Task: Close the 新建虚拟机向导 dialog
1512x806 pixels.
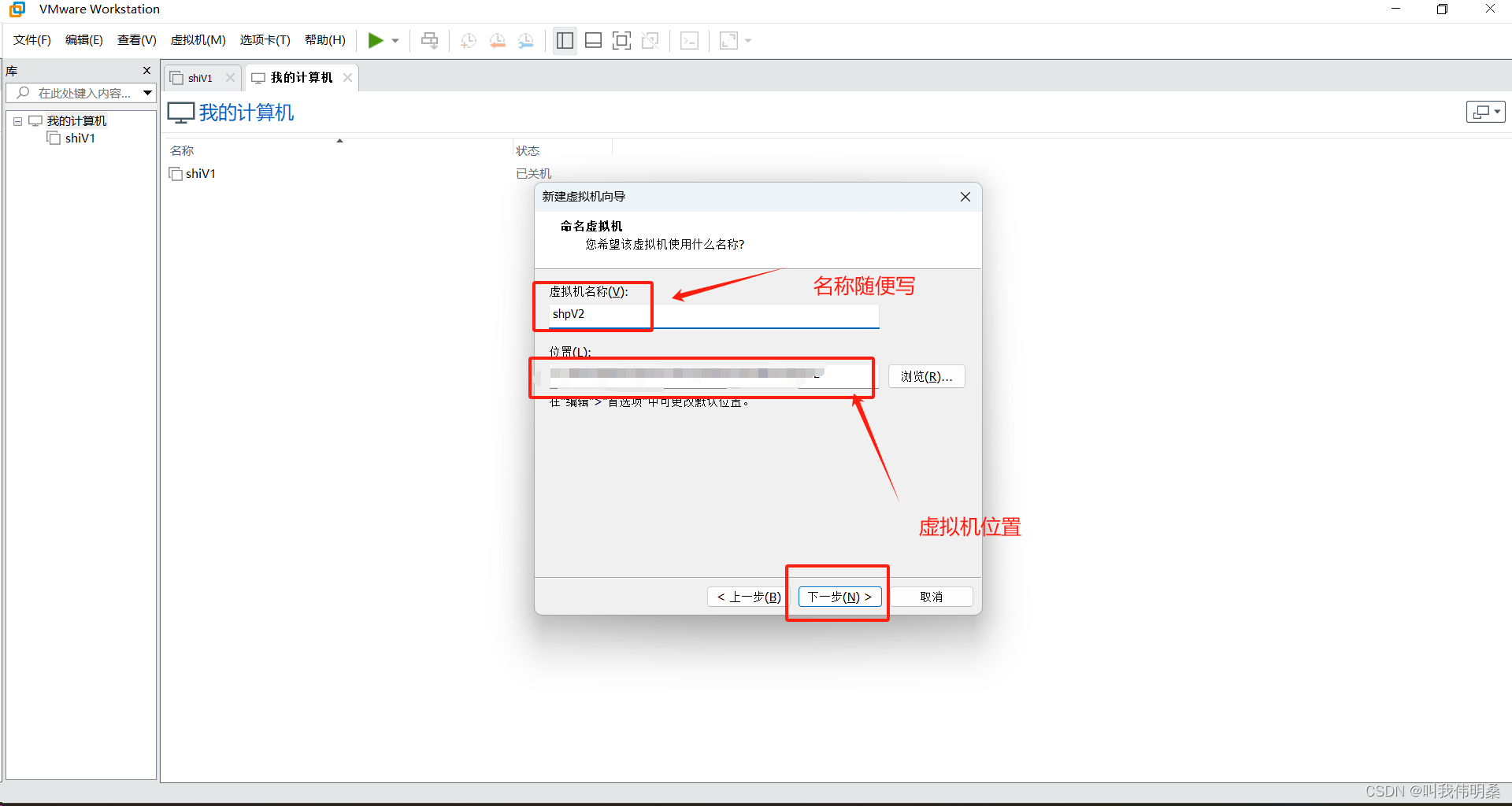Action: click(x=965, y=197)
